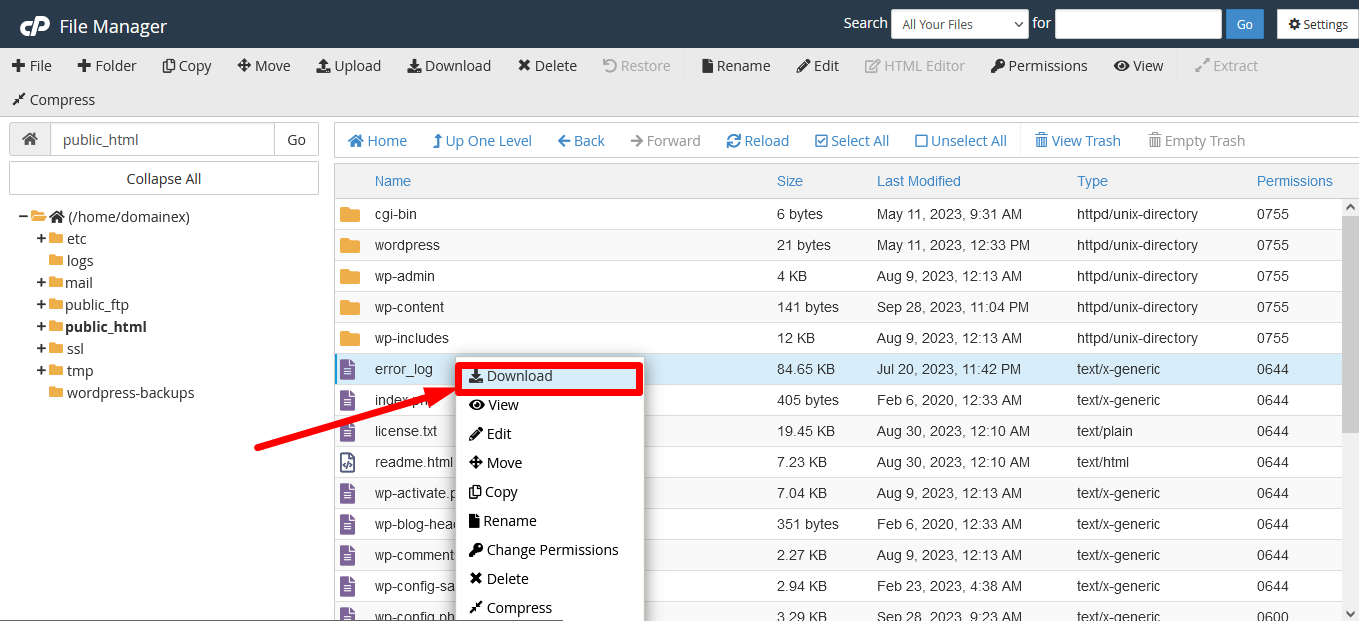
Task: Click the home icon beside path field
Action: pyautogui.click(x=30, y=140)
